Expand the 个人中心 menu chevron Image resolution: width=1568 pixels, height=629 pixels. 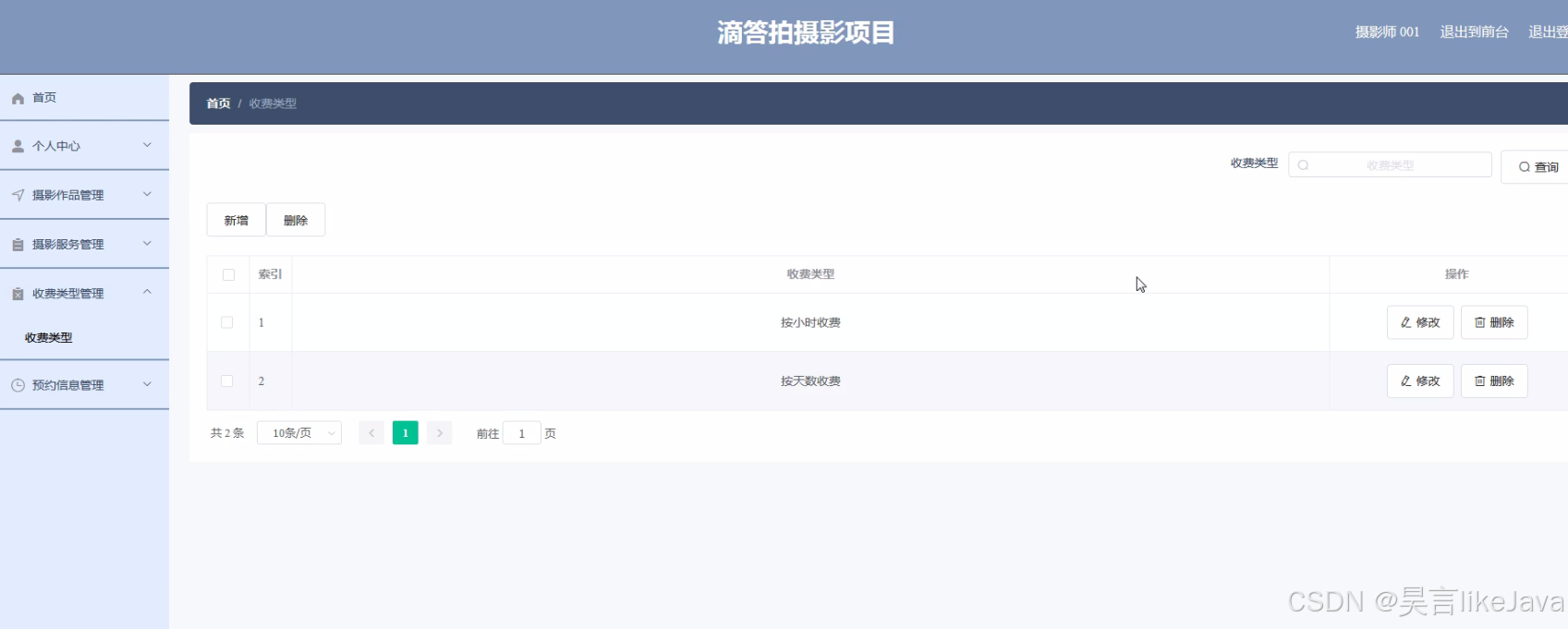(147, 145)
